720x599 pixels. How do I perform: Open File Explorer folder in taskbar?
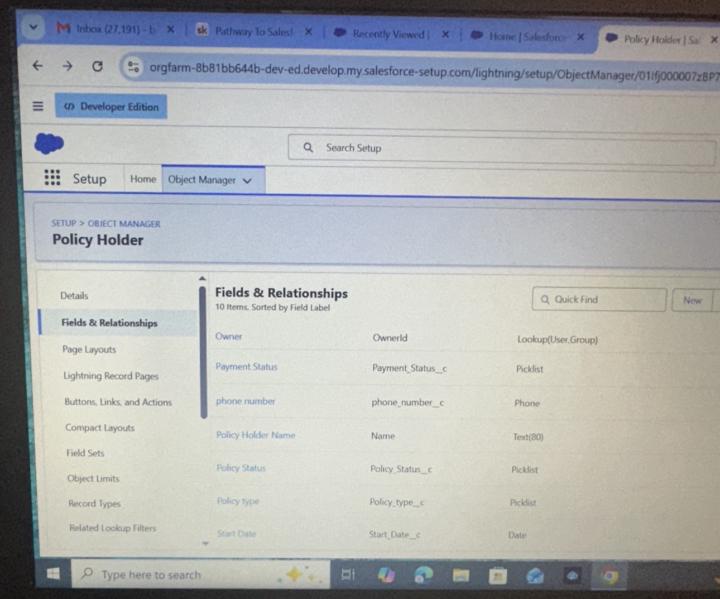pyautogui.click(x=461, y=575)
